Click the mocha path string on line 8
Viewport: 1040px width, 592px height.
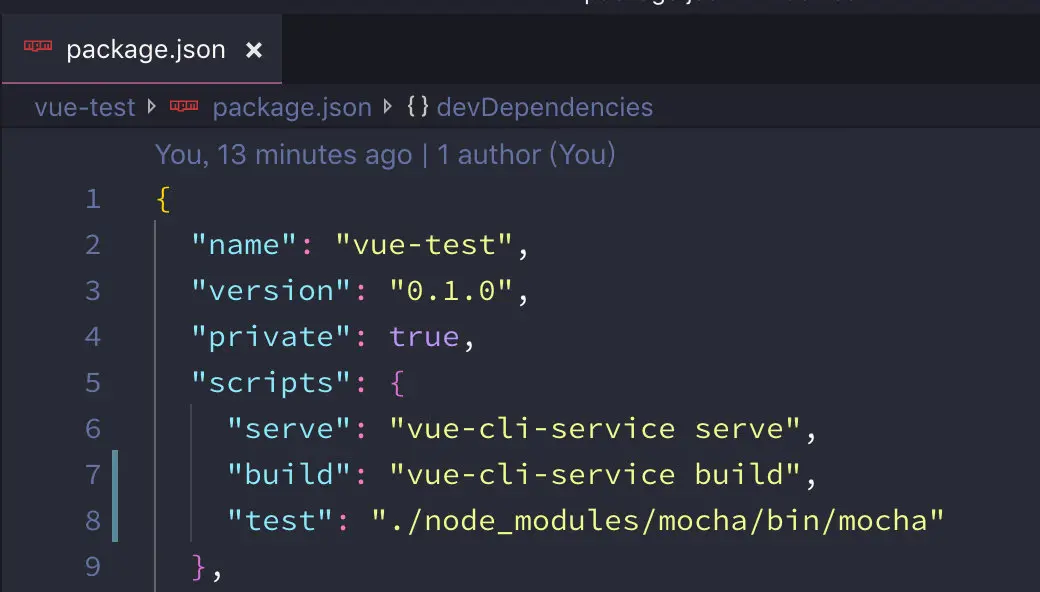pyautogui.click(x=658, y=520)
